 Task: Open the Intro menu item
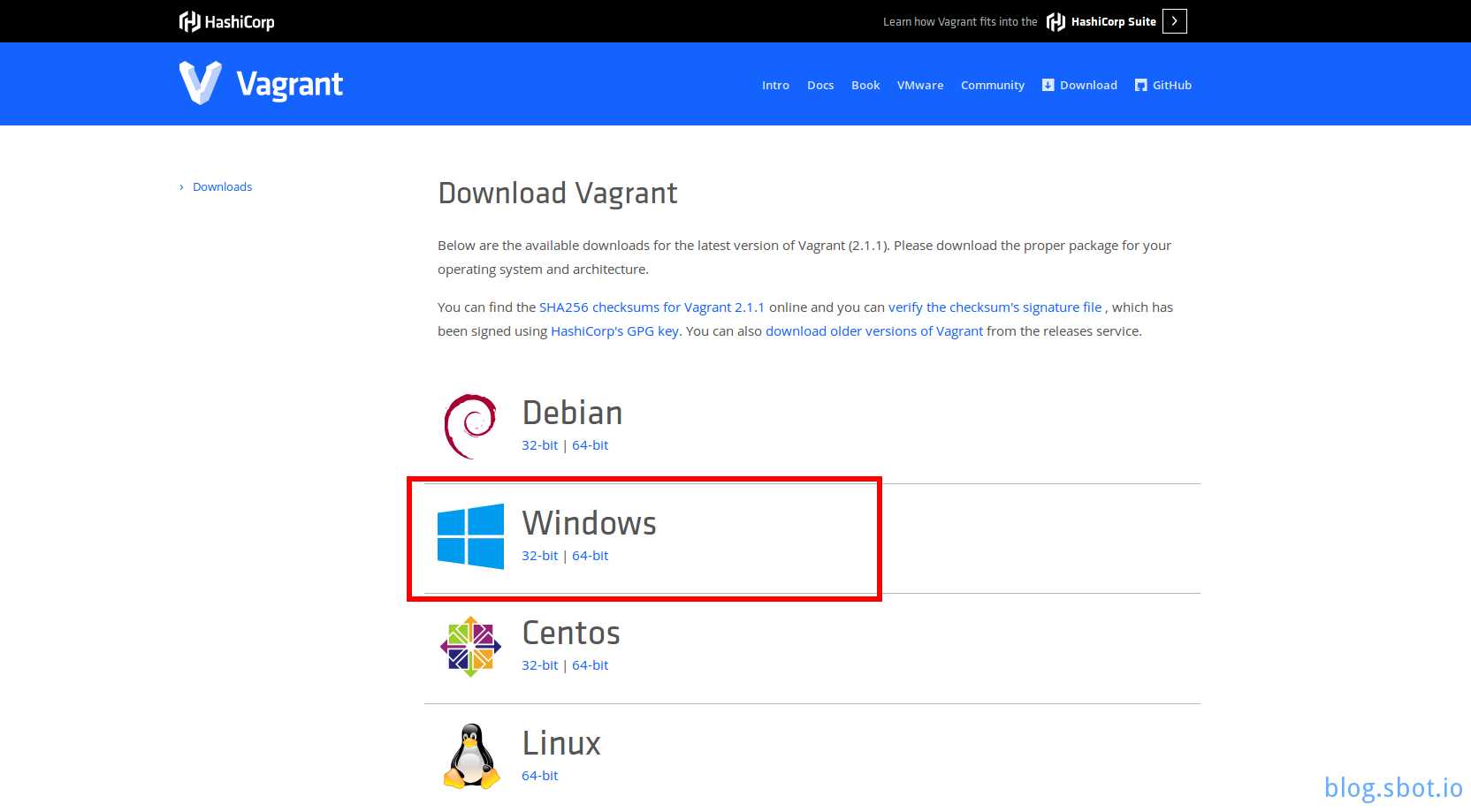[775, 85]
